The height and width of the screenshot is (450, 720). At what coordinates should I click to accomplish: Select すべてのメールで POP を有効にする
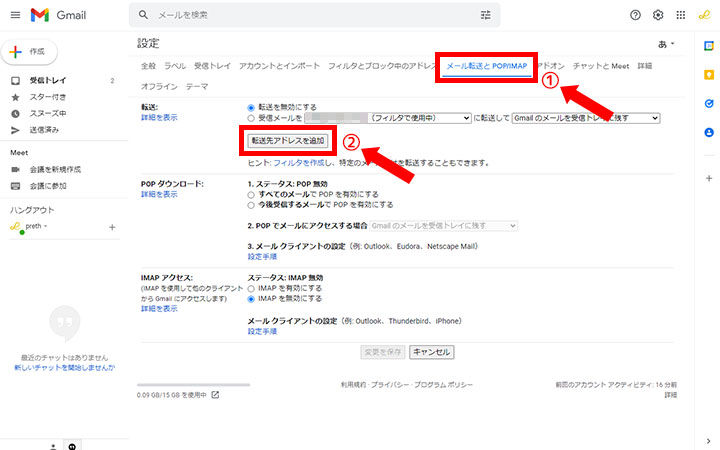tap(251, 195)
